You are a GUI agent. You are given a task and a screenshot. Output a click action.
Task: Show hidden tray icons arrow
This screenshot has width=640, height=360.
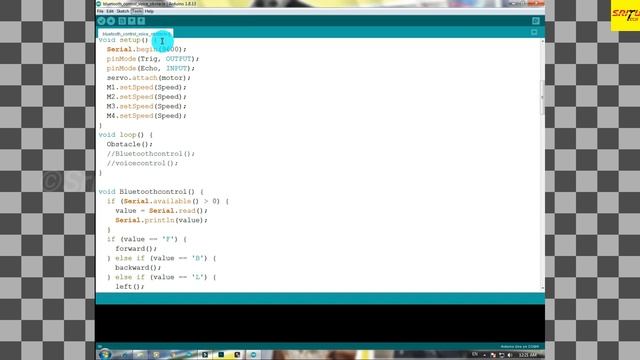click(484, 355)
